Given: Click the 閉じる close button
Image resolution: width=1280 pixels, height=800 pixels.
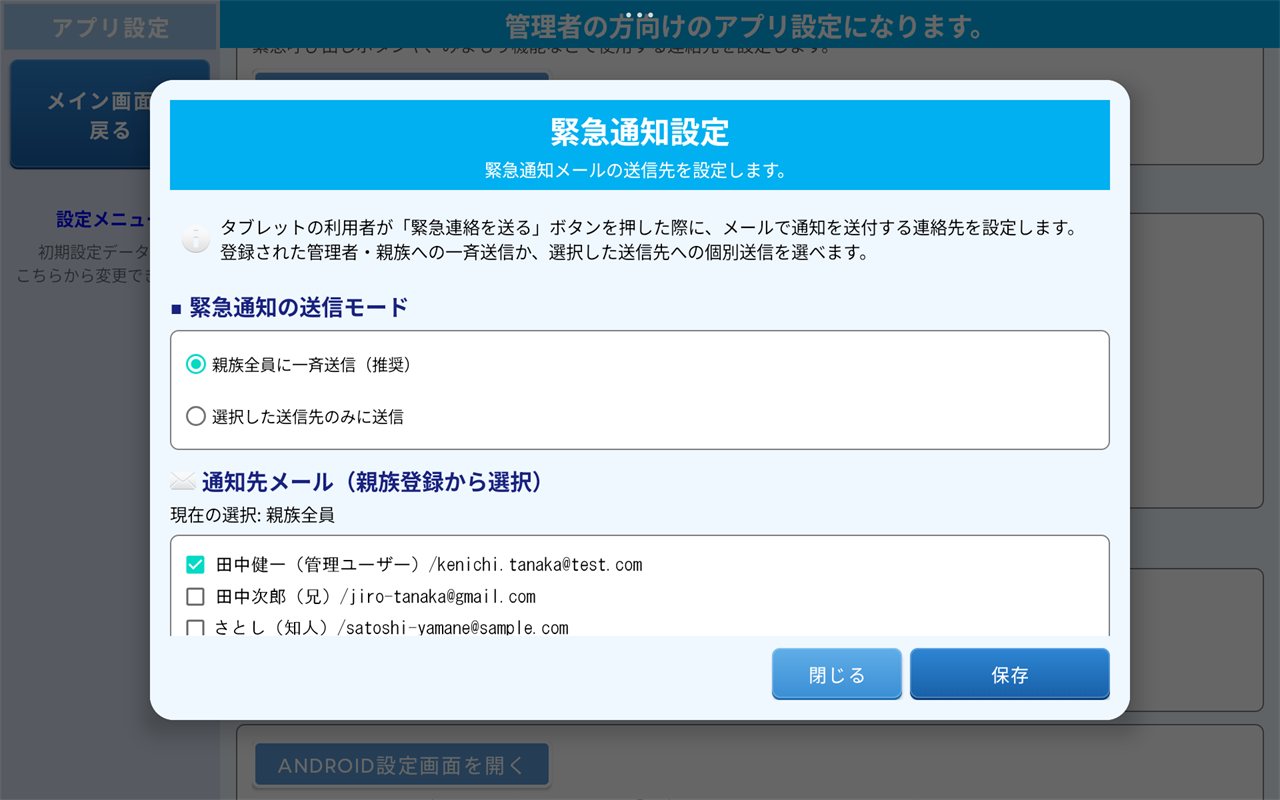Looking at the screenshot, I should 837,674.
